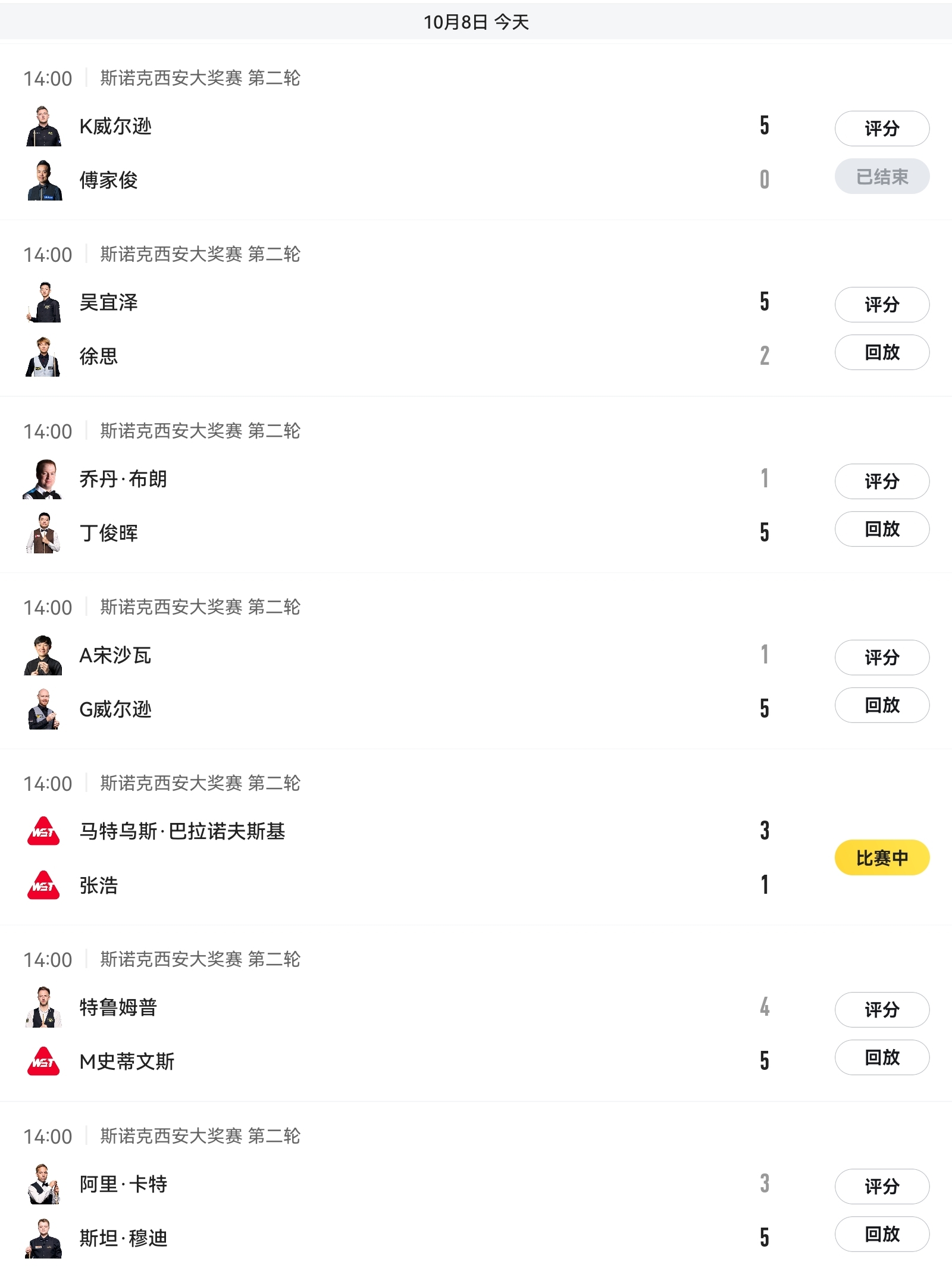Select 特鲁姆普's avatar image
952x1274 pixels.
(43, 1007)
